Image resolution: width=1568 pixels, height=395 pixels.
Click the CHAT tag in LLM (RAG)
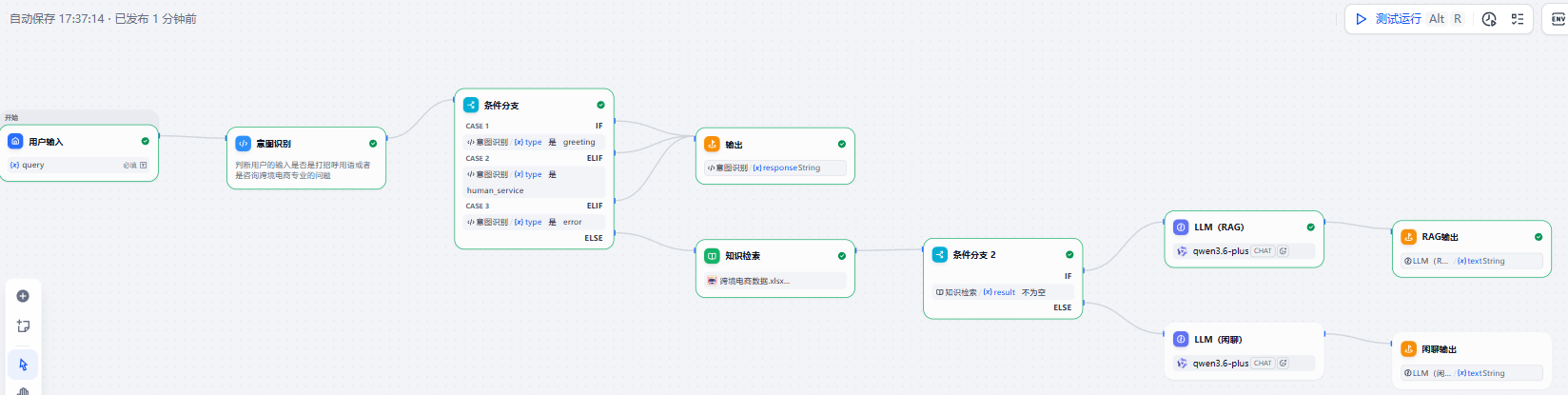[1263, 251]
